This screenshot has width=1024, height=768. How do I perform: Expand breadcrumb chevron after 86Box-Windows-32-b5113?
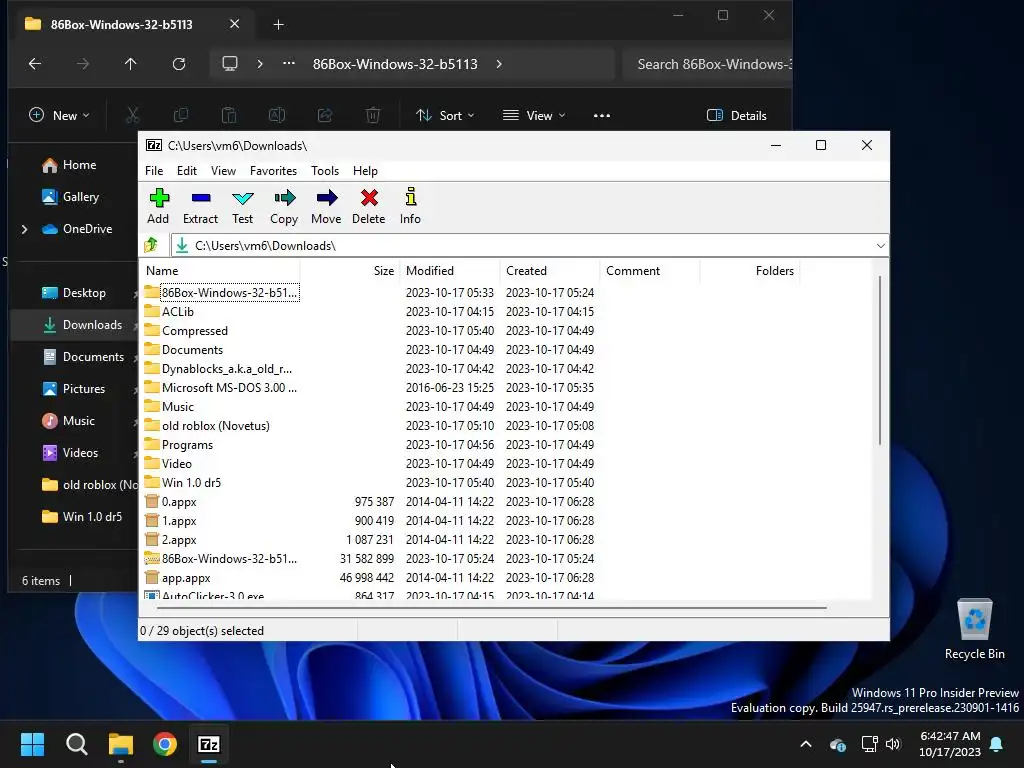coord(499,64)
